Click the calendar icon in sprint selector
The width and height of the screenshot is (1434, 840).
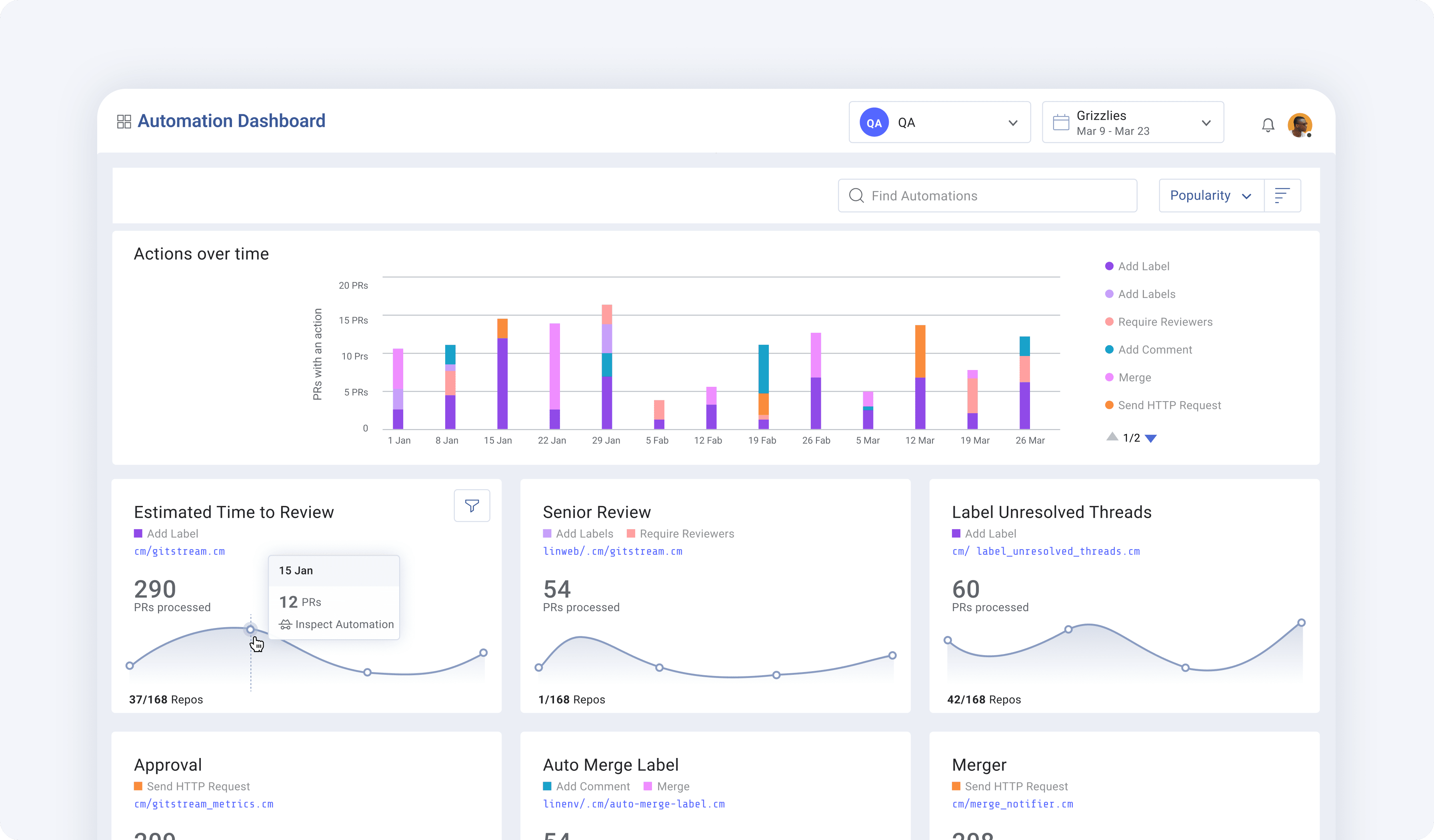[x=1061, y=122]
